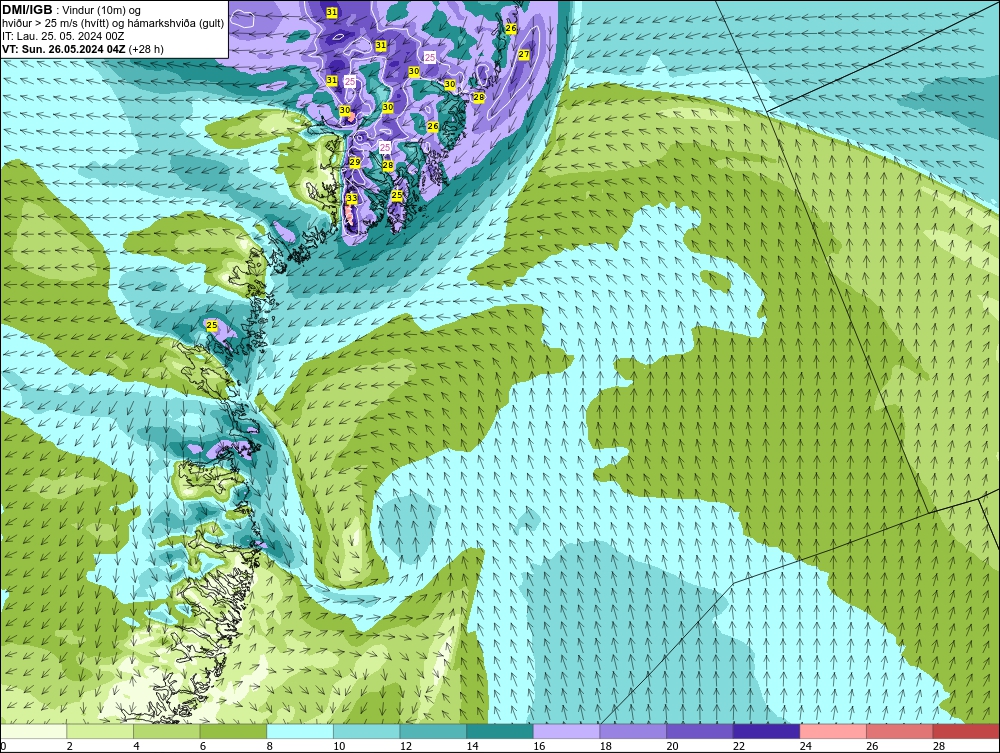Click the legend tick number 24

click(x=805, y=746)
